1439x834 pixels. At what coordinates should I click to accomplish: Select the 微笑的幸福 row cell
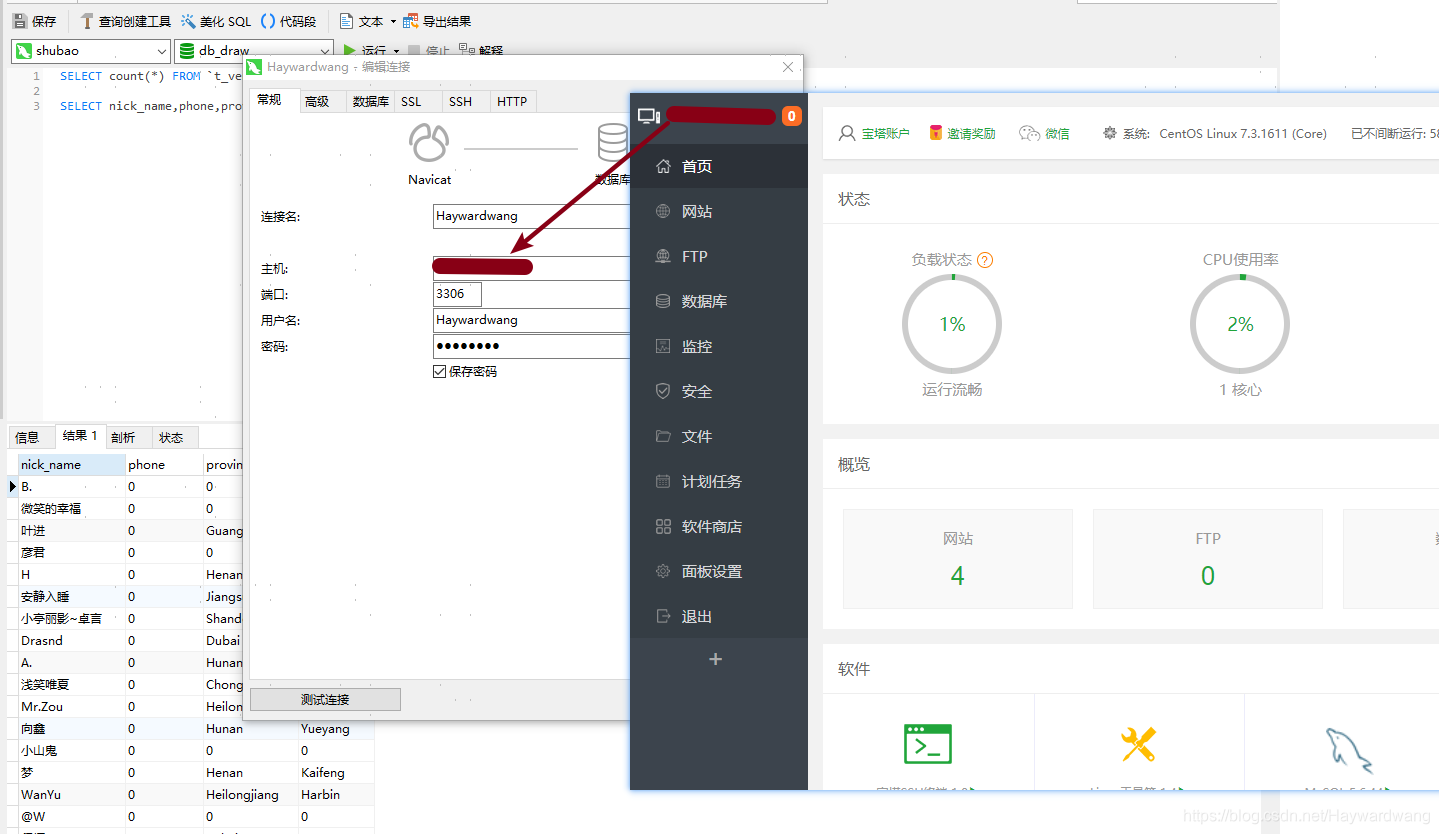point(72,509)
